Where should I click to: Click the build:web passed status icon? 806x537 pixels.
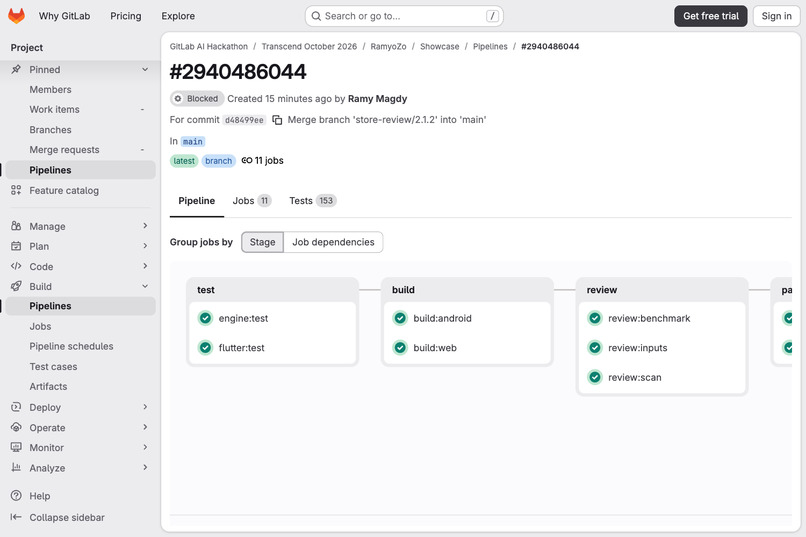point(400,347)
